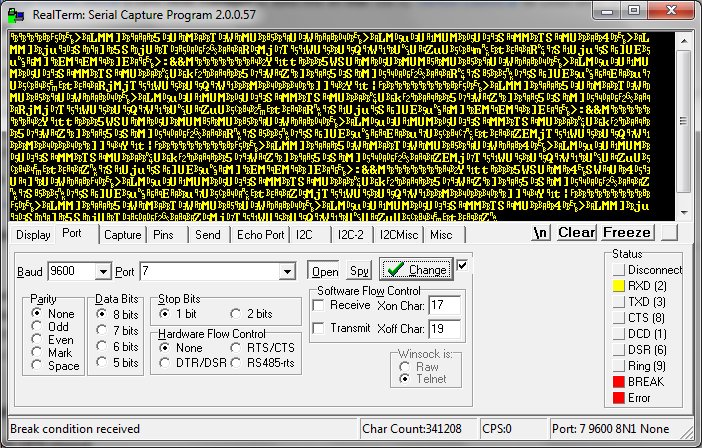Click the 'CPS:0' status bar entry

pos(497,429)
